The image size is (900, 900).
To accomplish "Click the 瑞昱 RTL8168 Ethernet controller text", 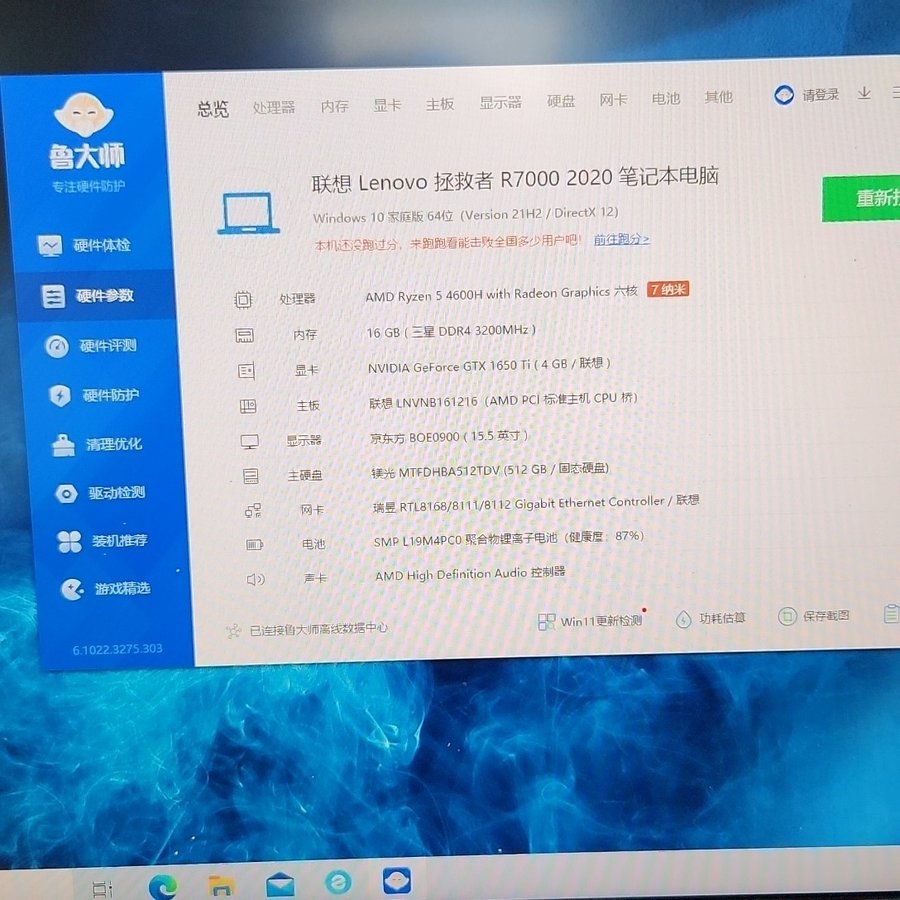I will [x=536, y=503].
